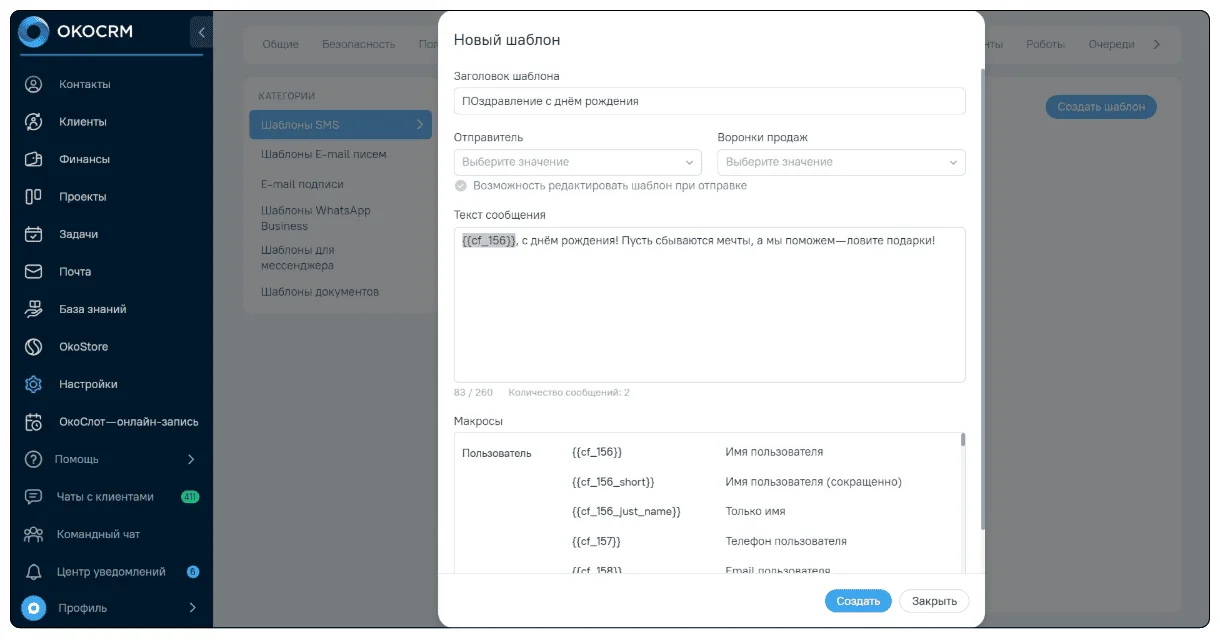Click the macros list scrollbar
The image size is (1220, 642).
963,439
